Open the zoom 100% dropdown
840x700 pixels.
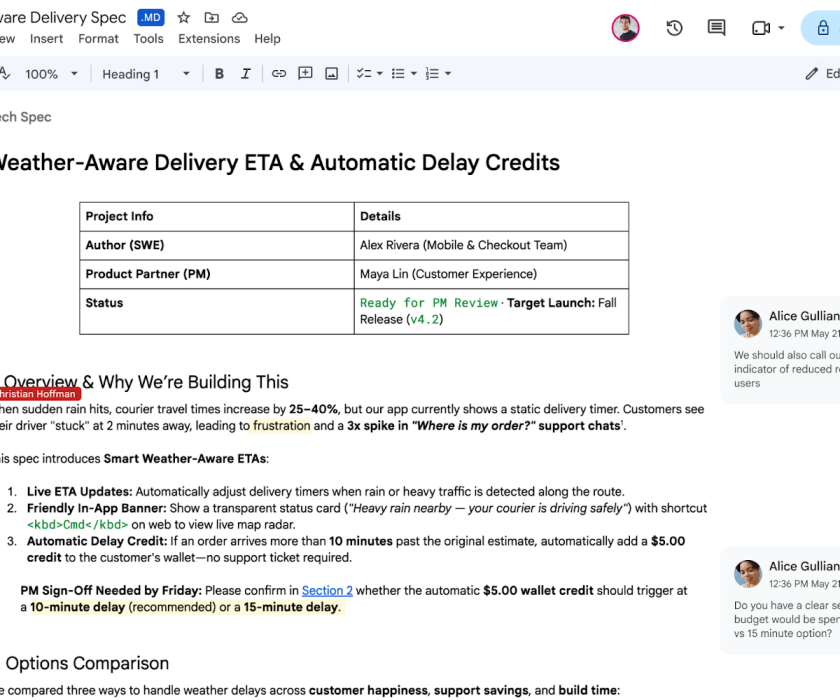(51, 74)
